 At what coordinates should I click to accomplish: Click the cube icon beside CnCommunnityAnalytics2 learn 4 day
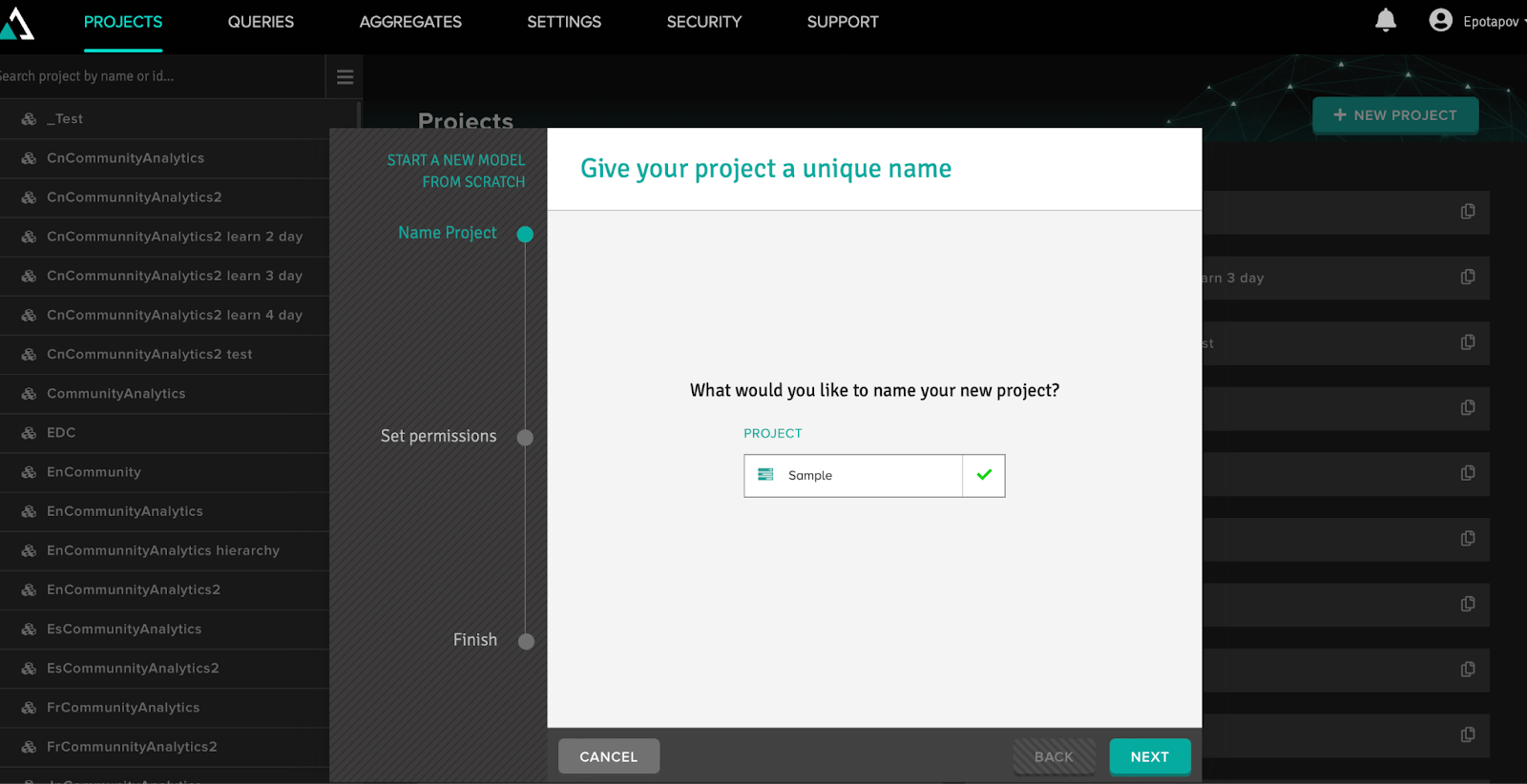coord(30,315)
